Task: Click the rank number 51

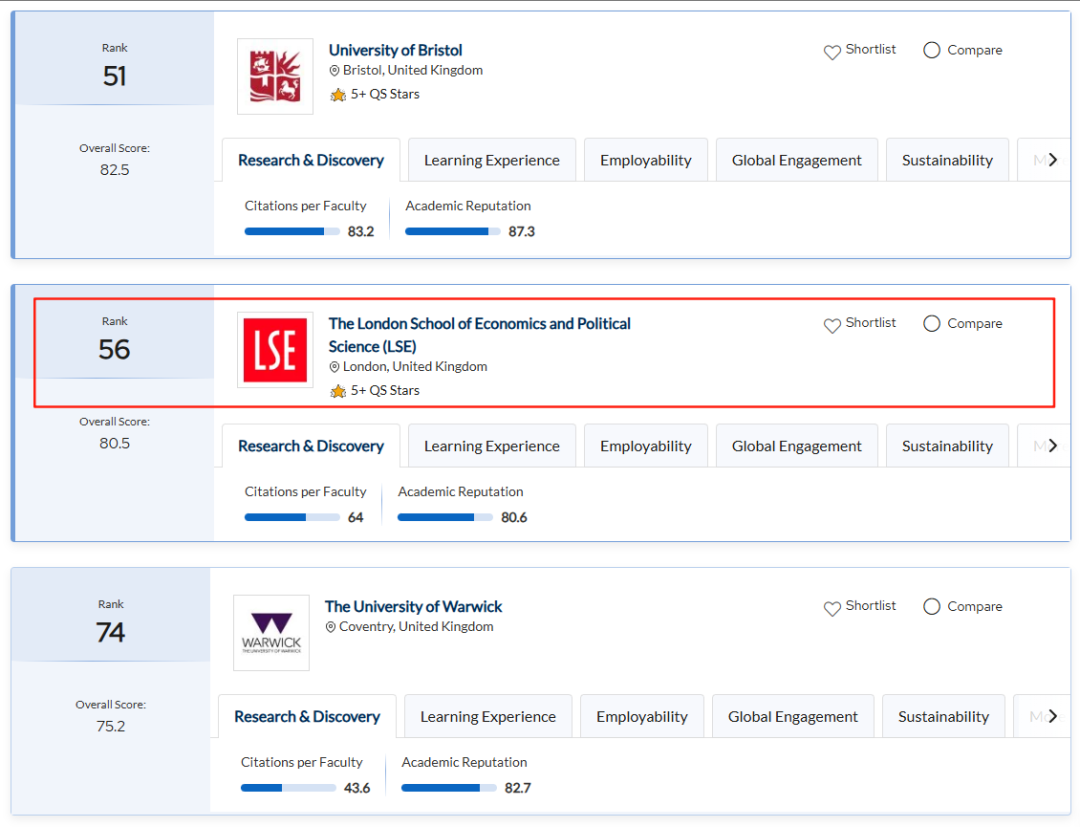Action: click(114, 76)
